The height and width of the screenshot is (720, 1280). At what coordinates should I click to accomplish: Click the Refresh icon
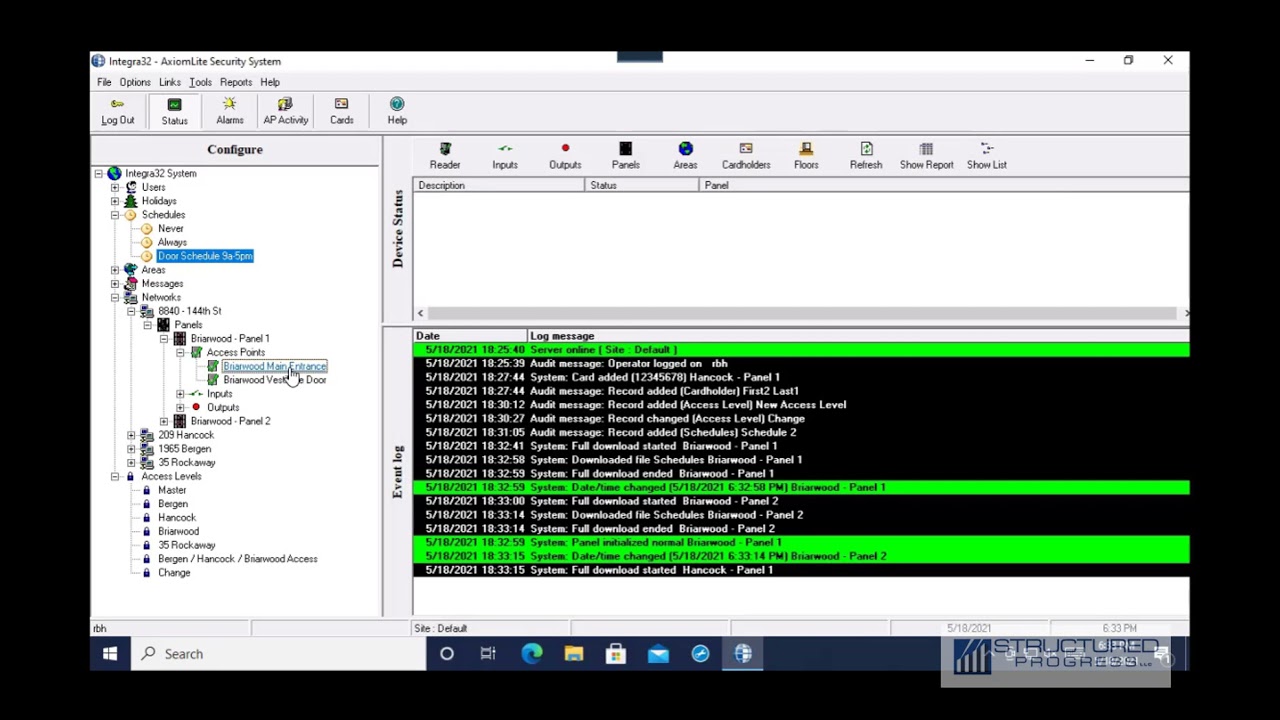click(x=866, y=156)
